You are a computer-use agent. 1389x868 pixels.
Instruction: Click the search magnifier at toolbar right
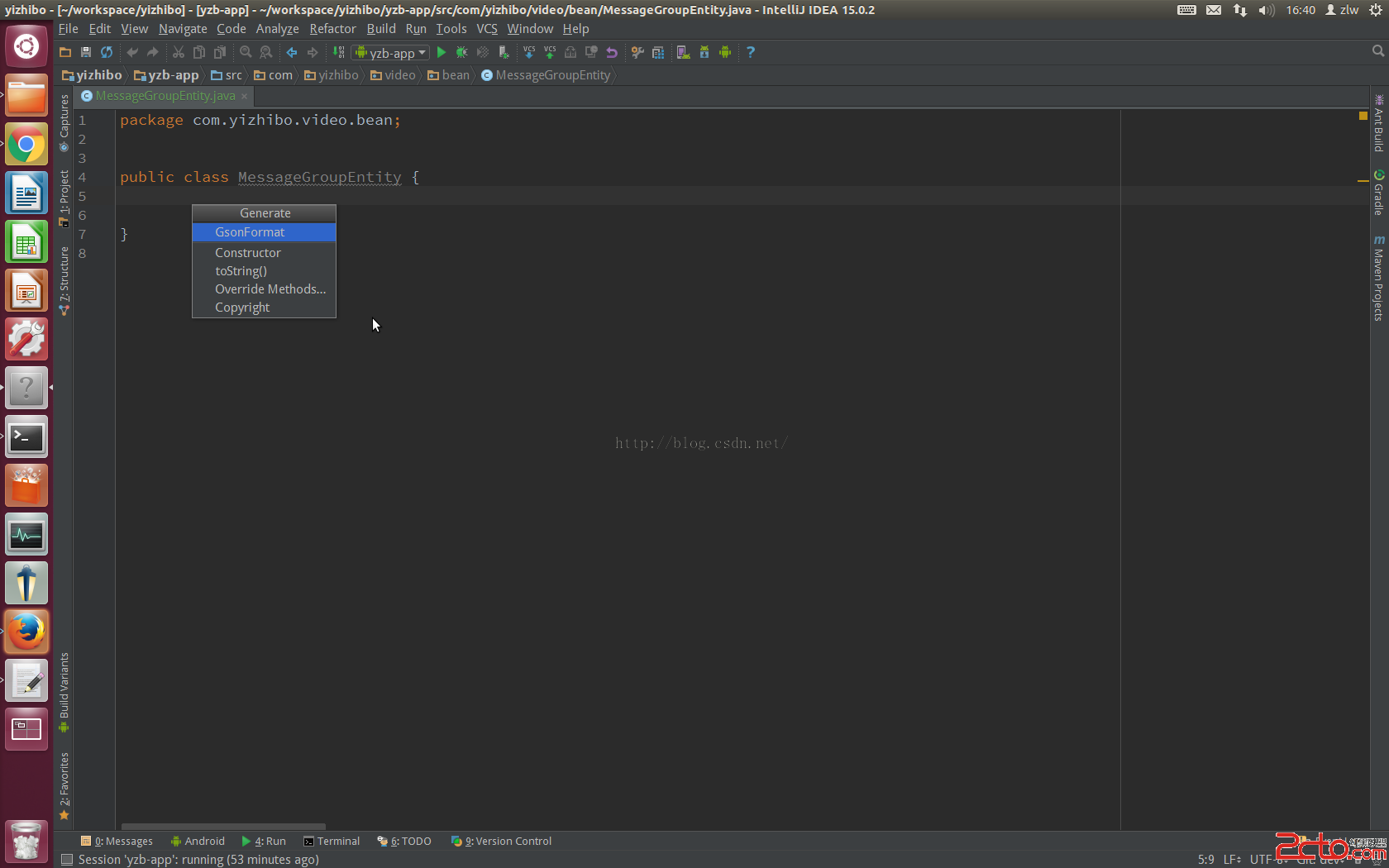point(1377,51)
